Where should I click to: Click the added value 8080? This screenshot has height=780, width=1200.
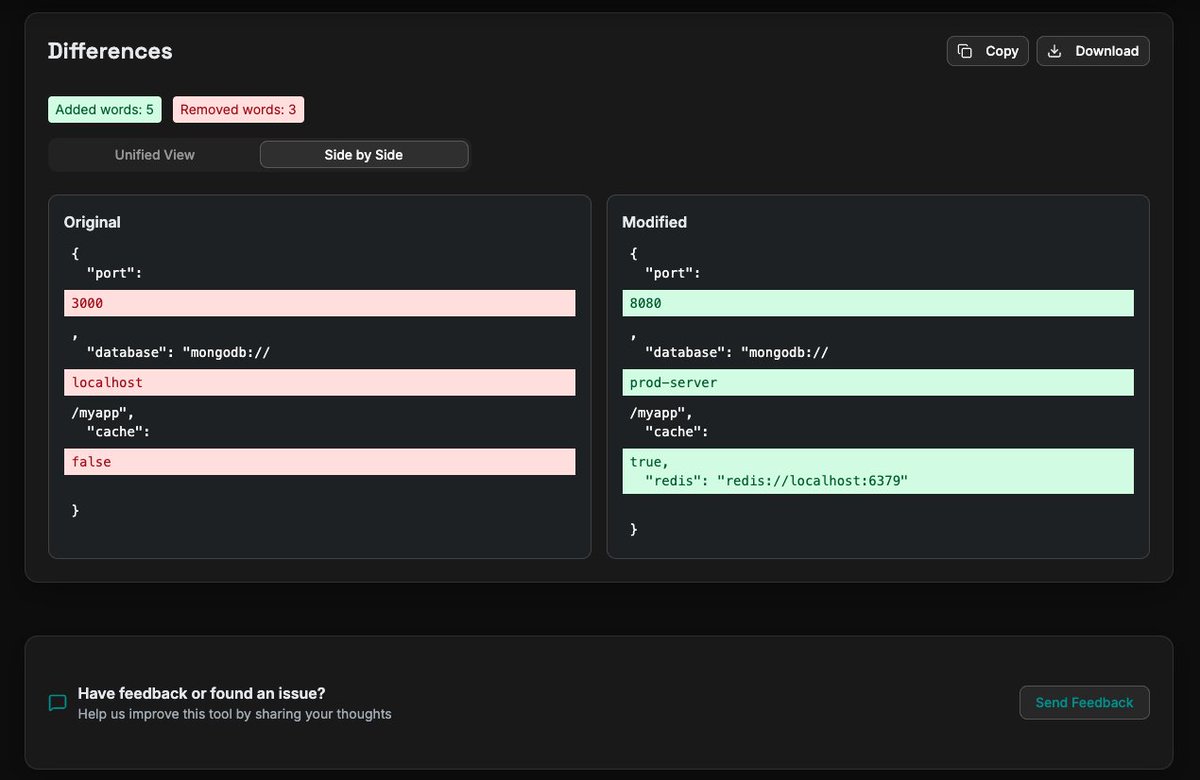(x=878, y=303)
